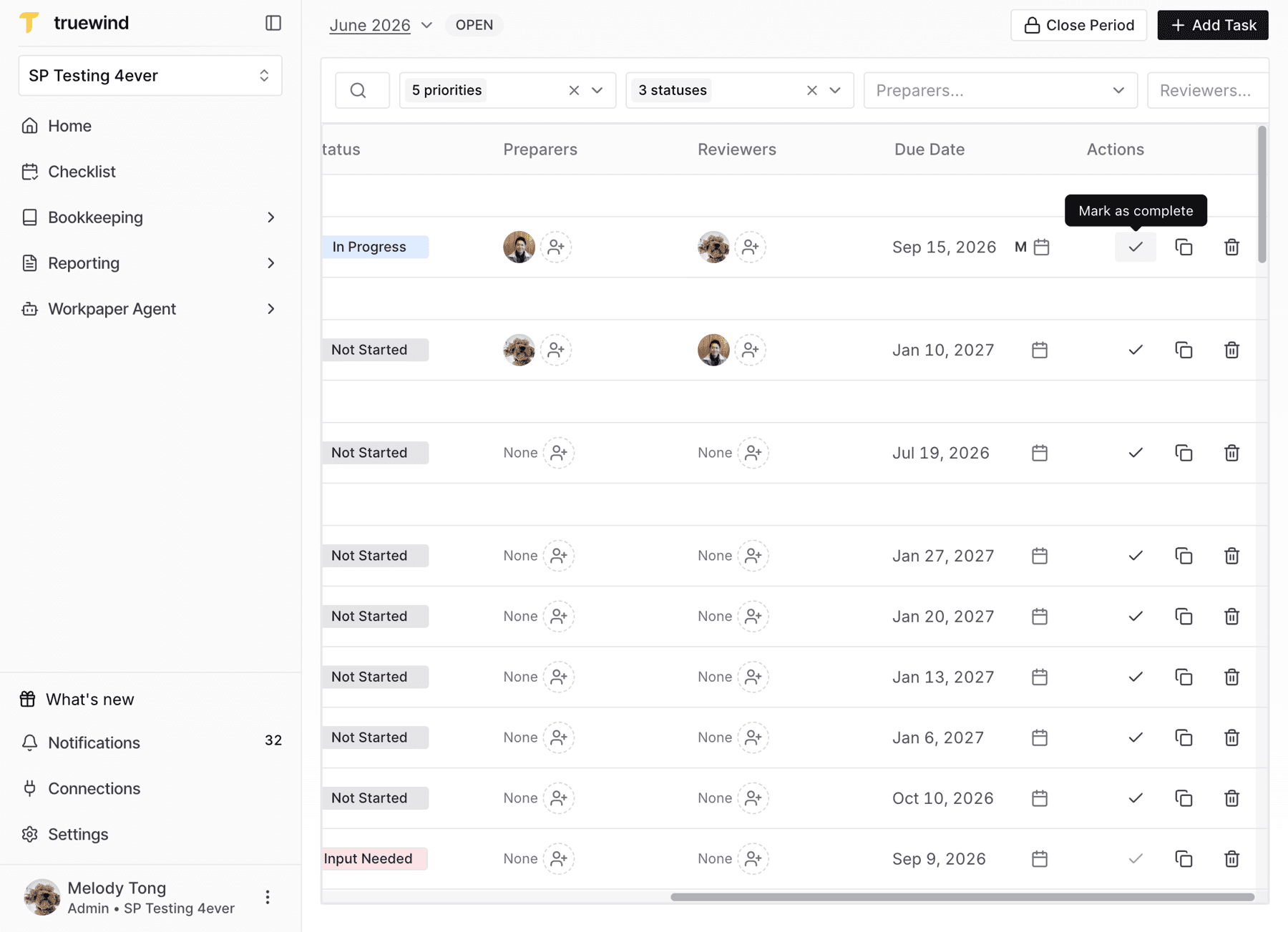The image size is (1288, 932).
Task: Open the calendar icon for Sep 15, 2026
Action: pos(1042,247)
